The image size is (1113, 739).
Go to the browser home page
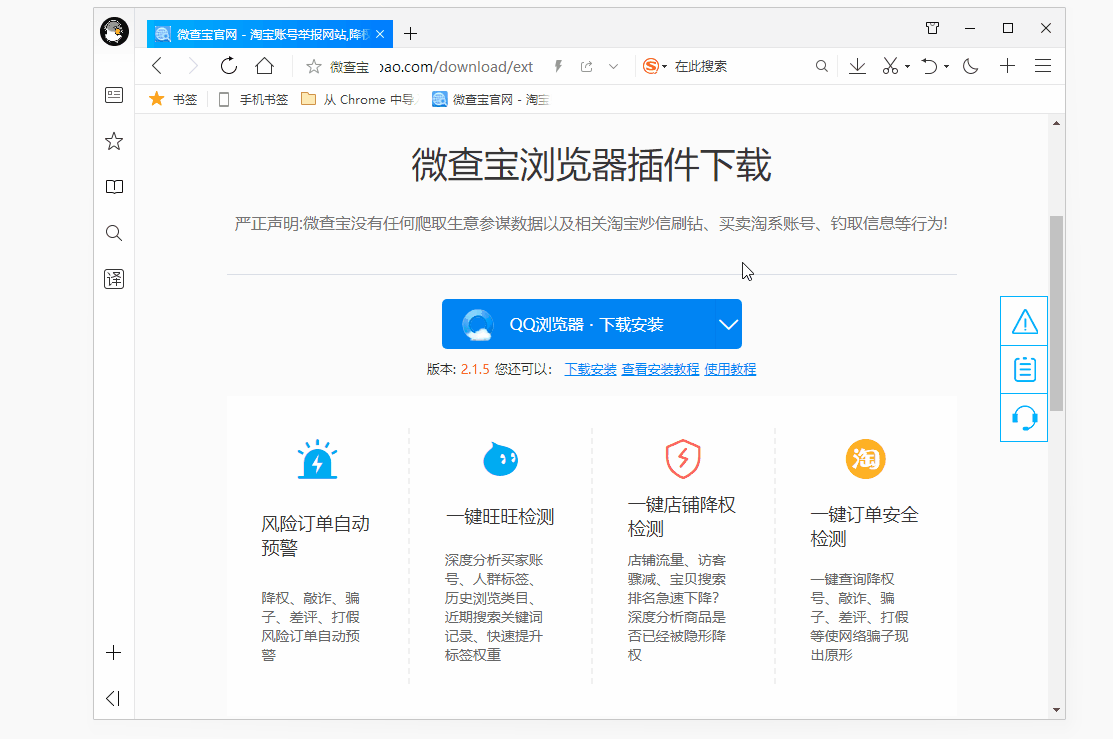(x=265, y=66)
